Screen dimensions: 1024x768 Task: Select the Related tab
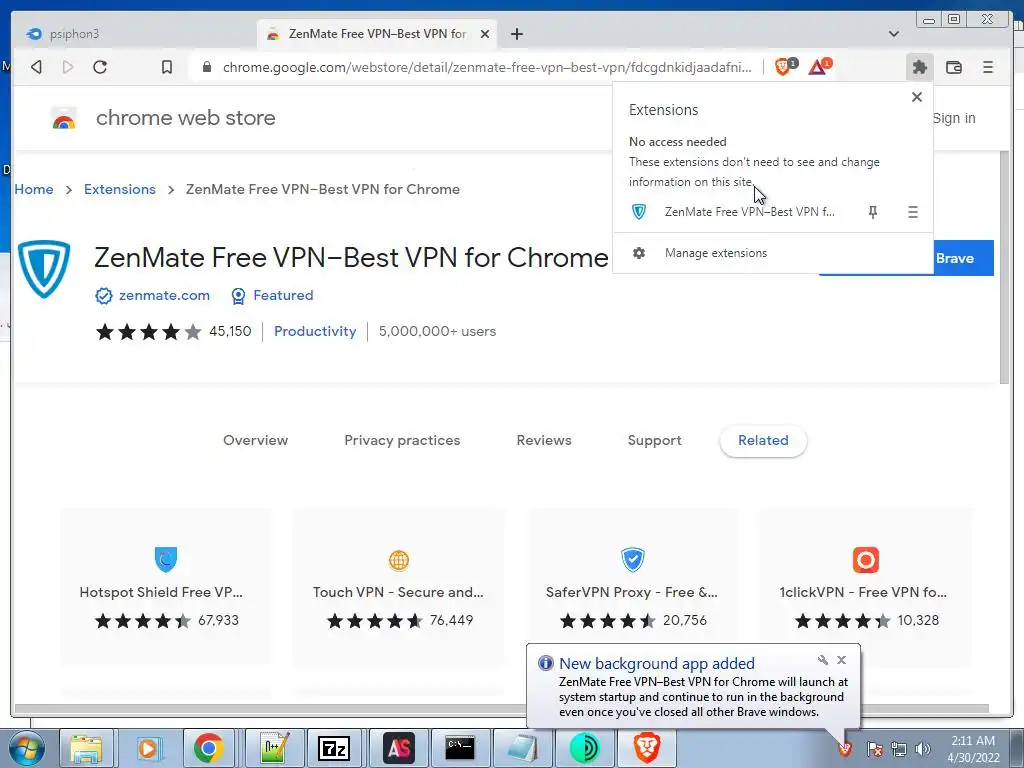click(763, 440)
